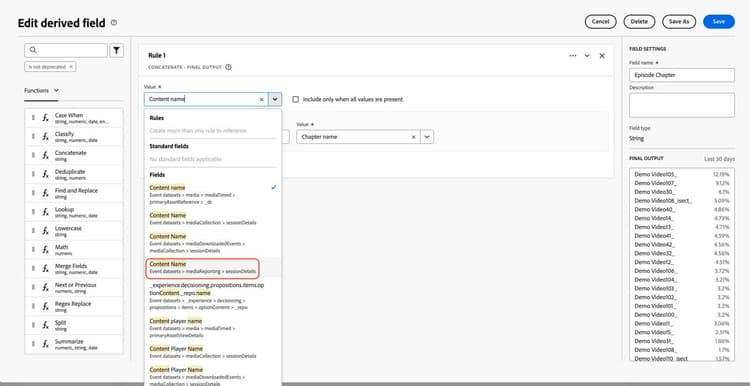The height and width of the screenshot is (386, 750).
Task: Choose Content Player Name under mediaCollection sessionDetails
Action: tap(212, 352)
